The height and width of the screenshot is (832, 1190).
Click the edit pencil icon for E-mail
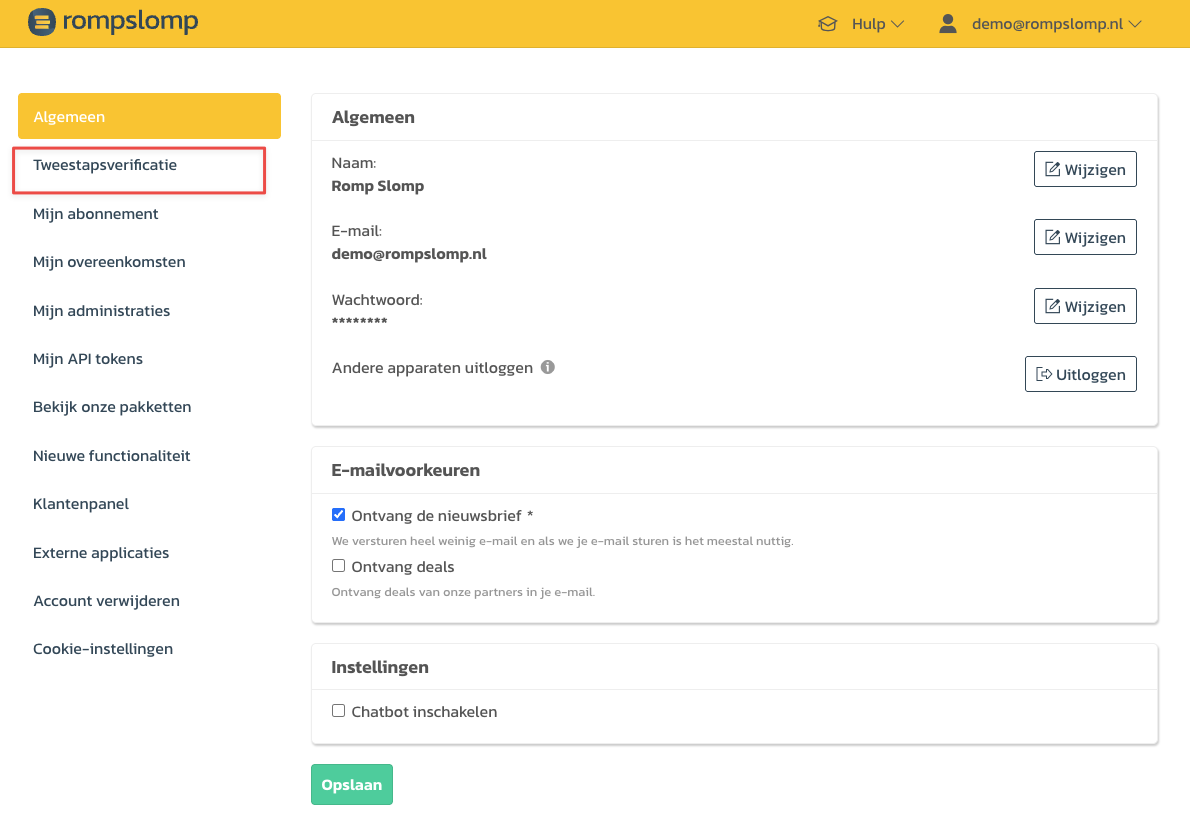point(1052,237)
